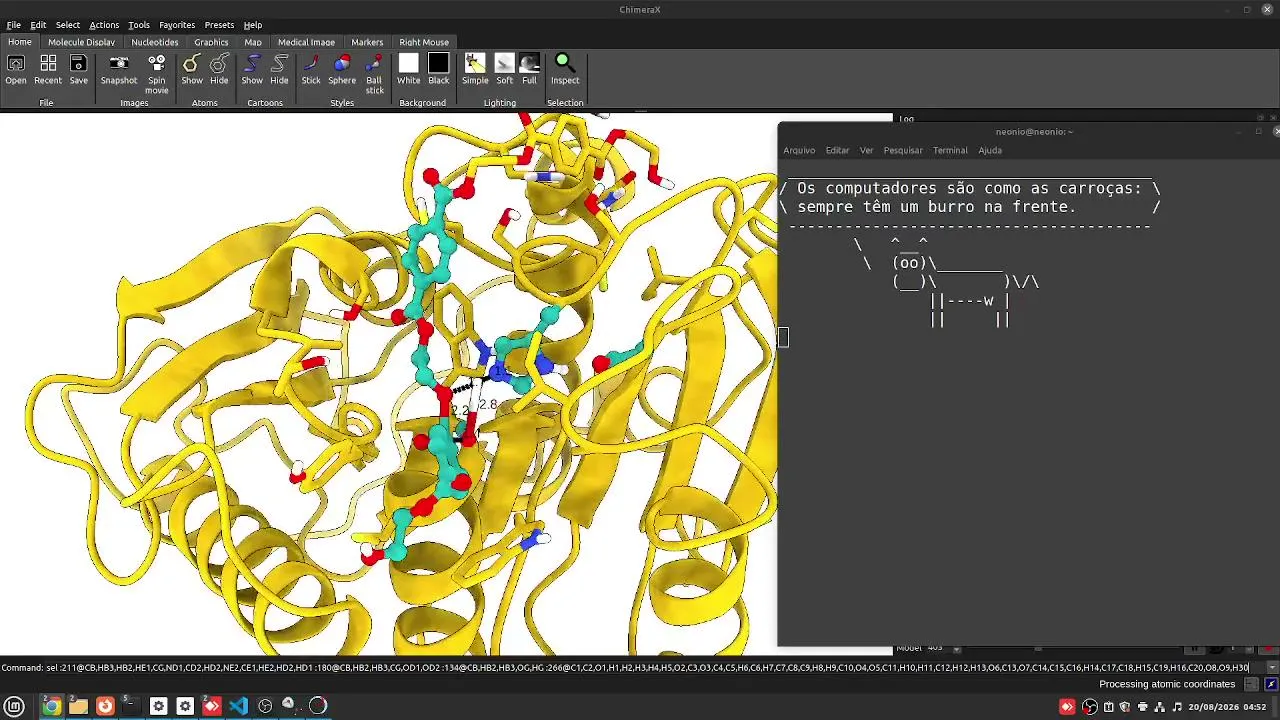1280x720 pixels.
Task: Open the Presets menu
Action: (219, 25)
